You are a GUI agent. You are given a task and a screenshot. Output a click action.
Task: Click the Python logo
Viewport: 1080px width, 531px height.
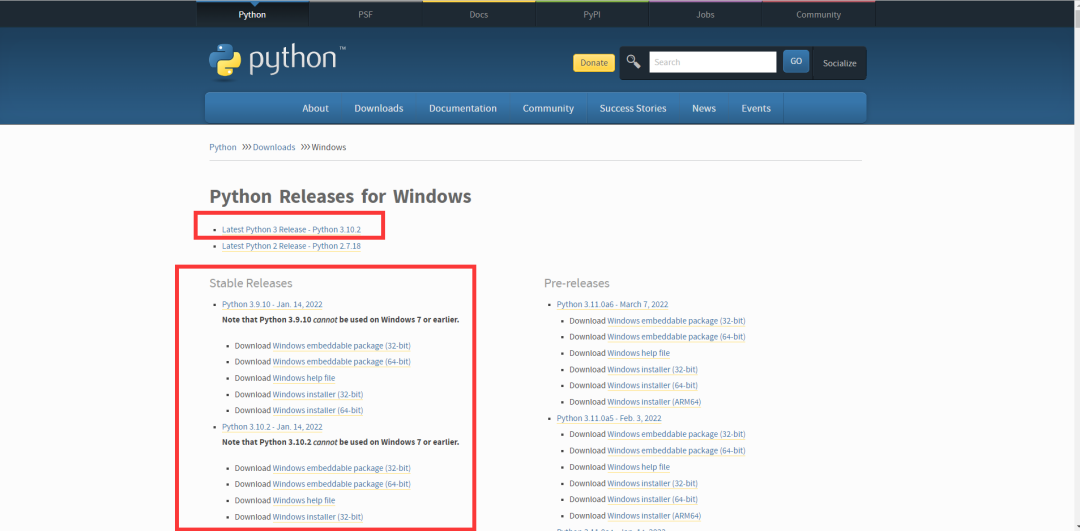click(x=277, y=61)
